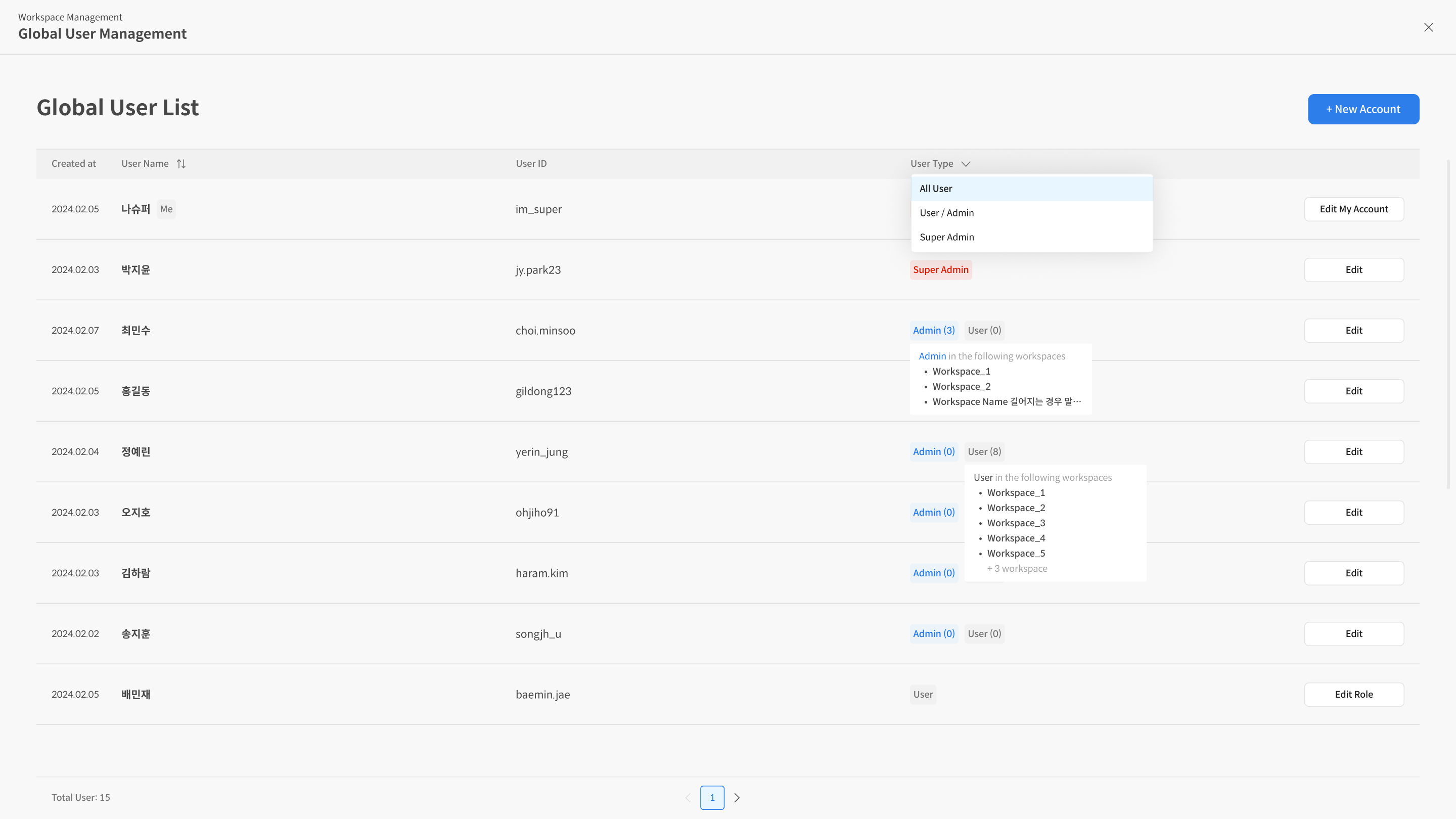Screen dimensions: 1456x819
Task: Go to the previous page arrow
Action: click(688, 798)
